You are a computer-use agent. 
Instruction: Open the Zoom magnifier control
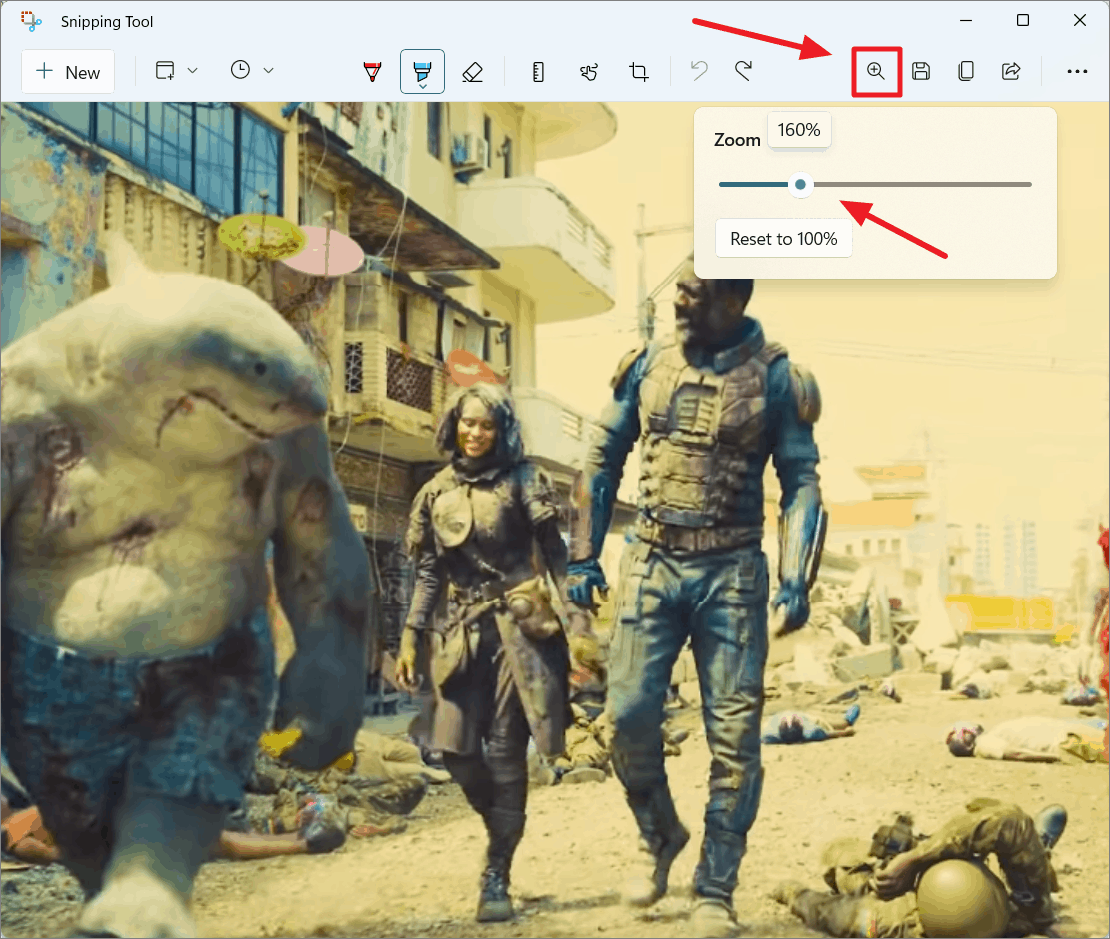pos(876,71)
